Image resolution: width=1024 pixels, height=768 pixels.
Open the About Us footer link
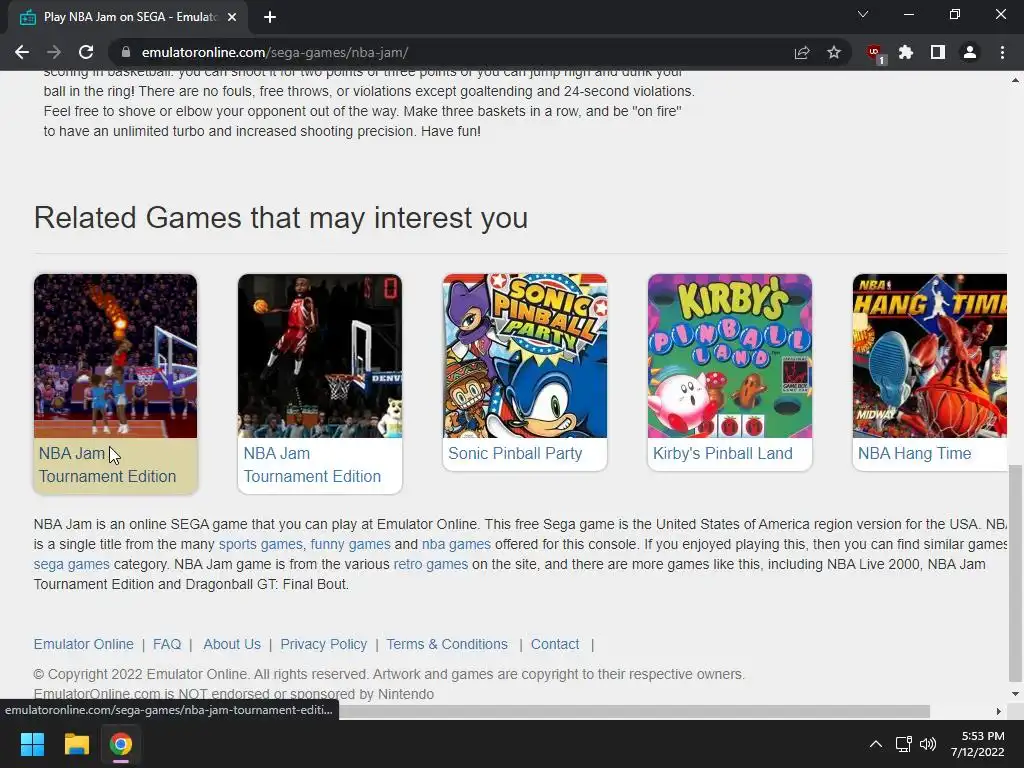232,644
